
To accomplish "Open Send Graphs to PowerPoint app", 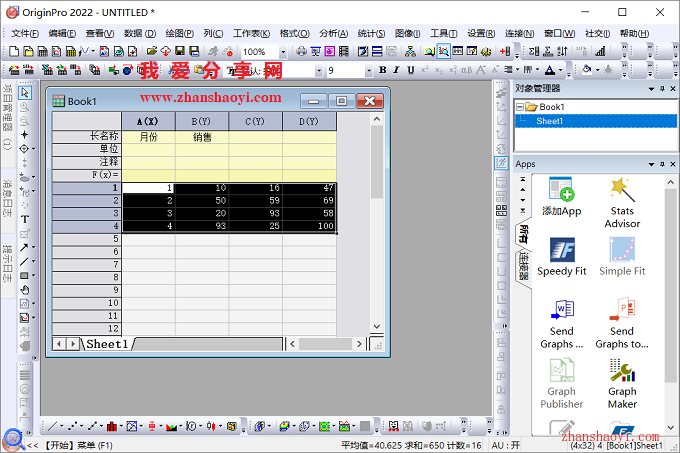I will (x=622, y=324).
